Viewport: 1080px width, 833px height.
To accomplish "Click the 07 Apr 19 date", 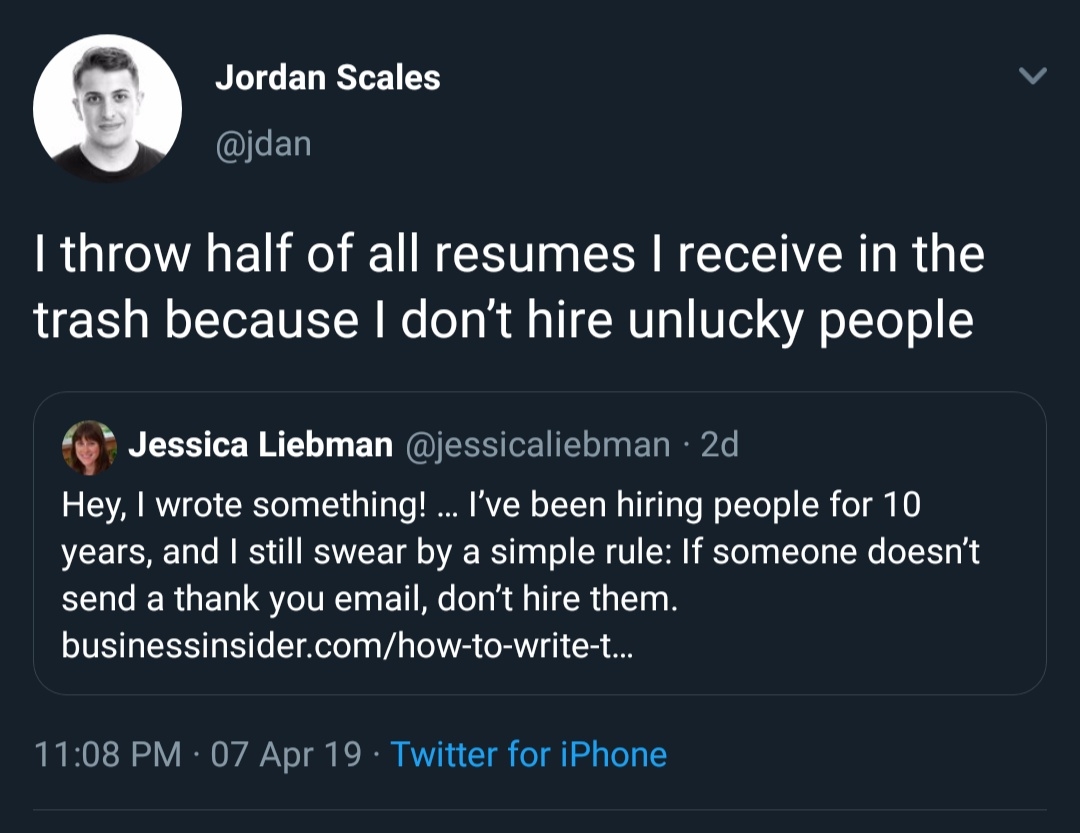I will (x=286, y=754).
